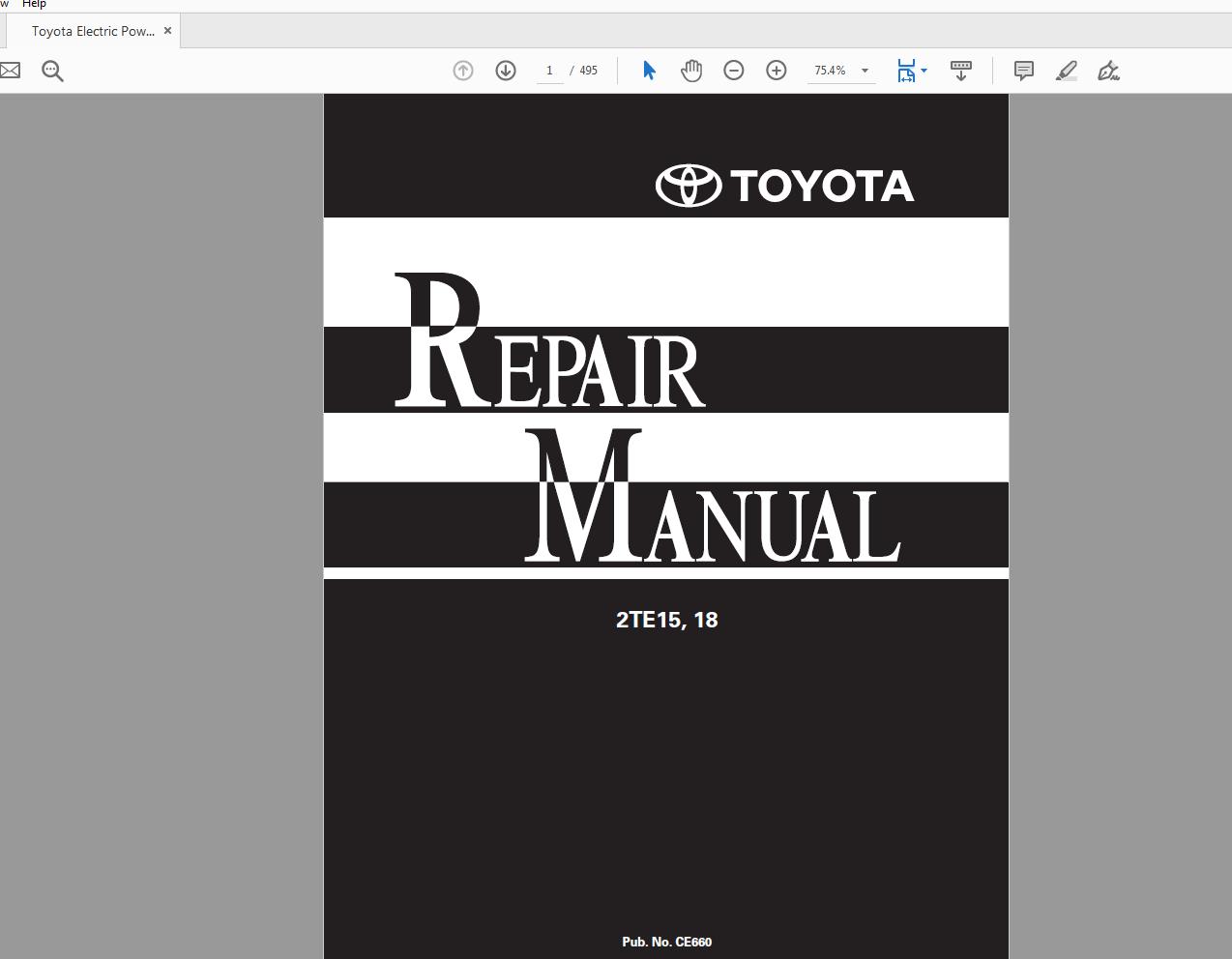This screenshot has width=1232, height=959.
Task: Select the Highlight text tool
Action: (1066, 70)
